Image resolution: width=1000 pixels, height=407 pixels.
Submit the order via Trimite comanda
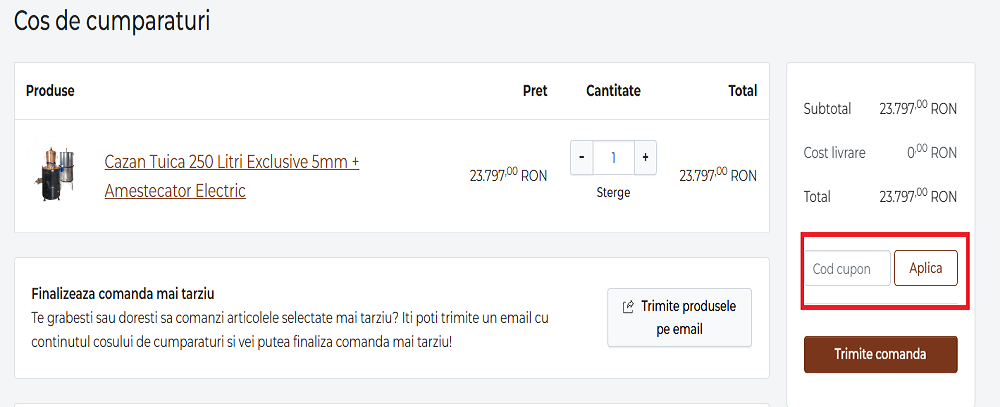coord(880,354)
